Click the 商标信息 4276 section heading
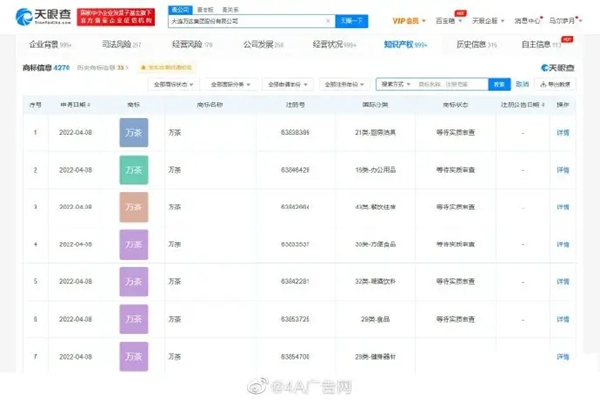Viewport: 600px width, 400px height. tap(46, 68)
